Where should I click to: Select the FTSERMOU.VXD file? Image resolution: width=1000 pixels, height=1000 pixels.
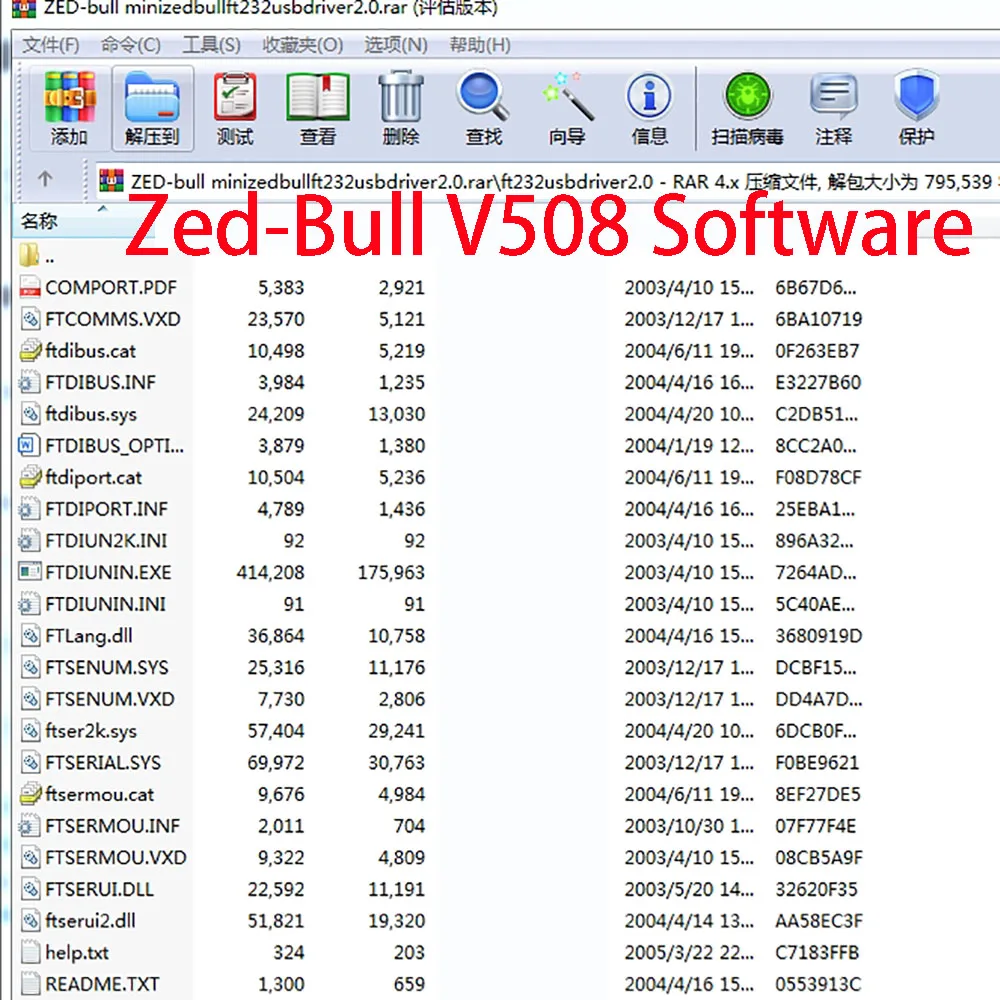[115, 857]
